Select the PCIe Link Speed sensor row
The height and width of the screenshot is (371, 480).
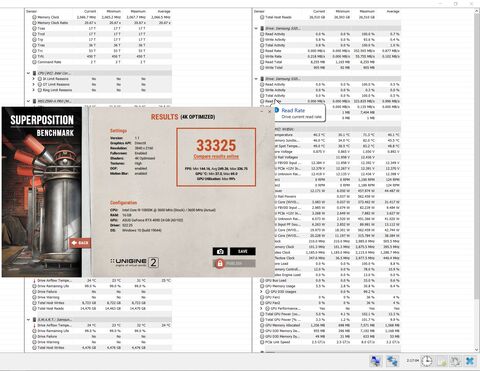point(330,342)
